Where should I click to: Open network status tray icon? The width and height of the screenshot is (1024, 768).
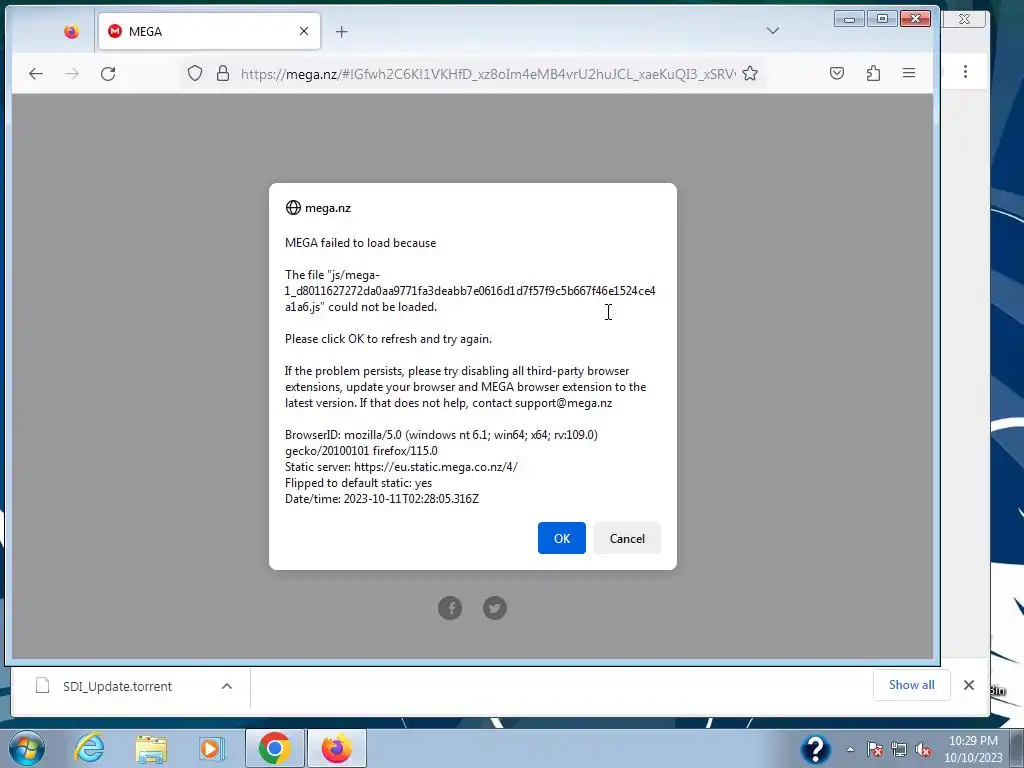[899, 750]
